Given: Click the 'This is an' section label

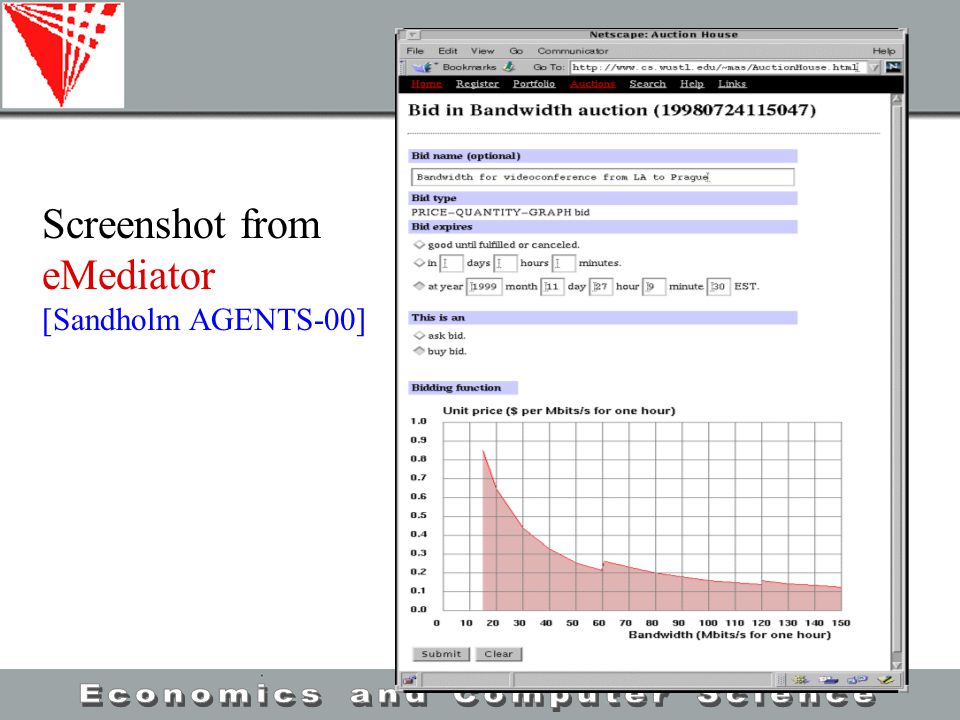Looking at the screenshot, I should [x=438, y=318].
